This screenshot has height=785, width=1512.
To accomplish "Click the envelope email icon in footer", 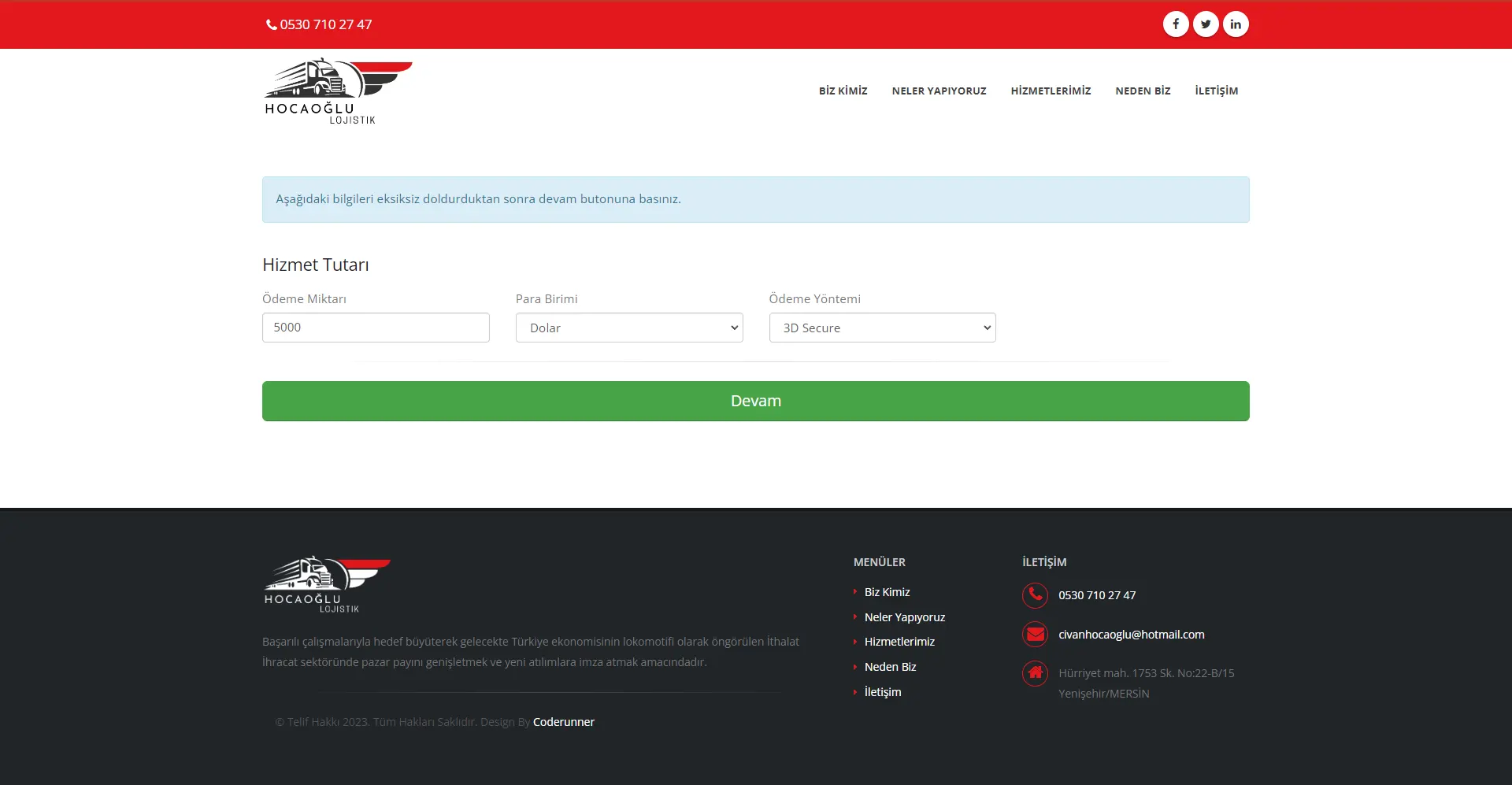I will 1035,634.
